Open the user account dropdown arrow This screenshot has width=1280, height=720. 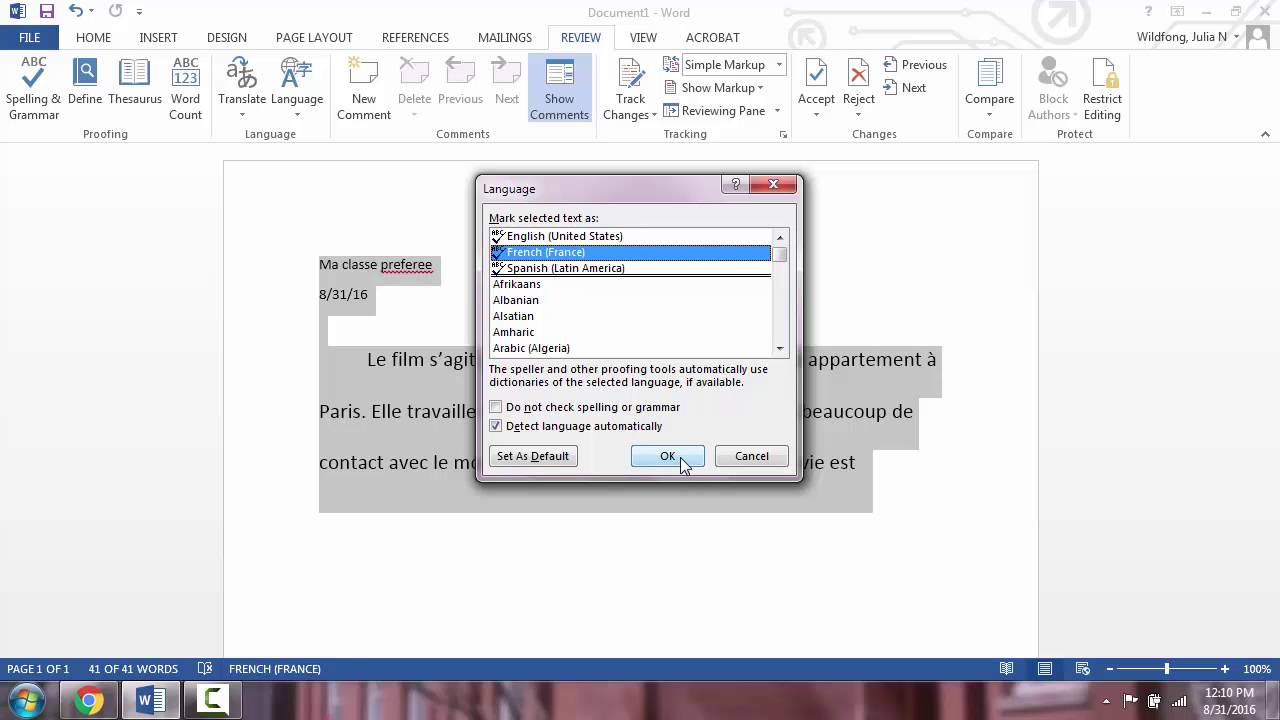[1237, 37]
